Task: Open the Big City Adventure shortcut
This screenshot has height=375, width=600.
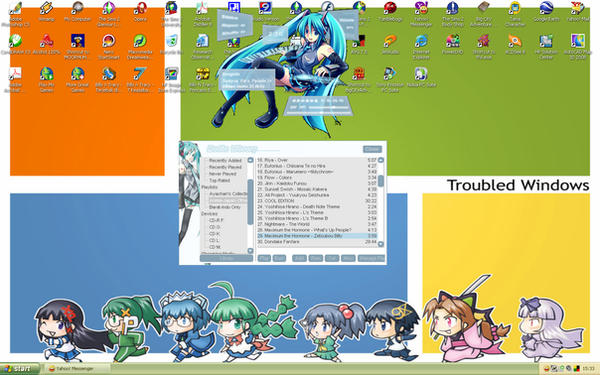Action: click(x=484, y=14)
